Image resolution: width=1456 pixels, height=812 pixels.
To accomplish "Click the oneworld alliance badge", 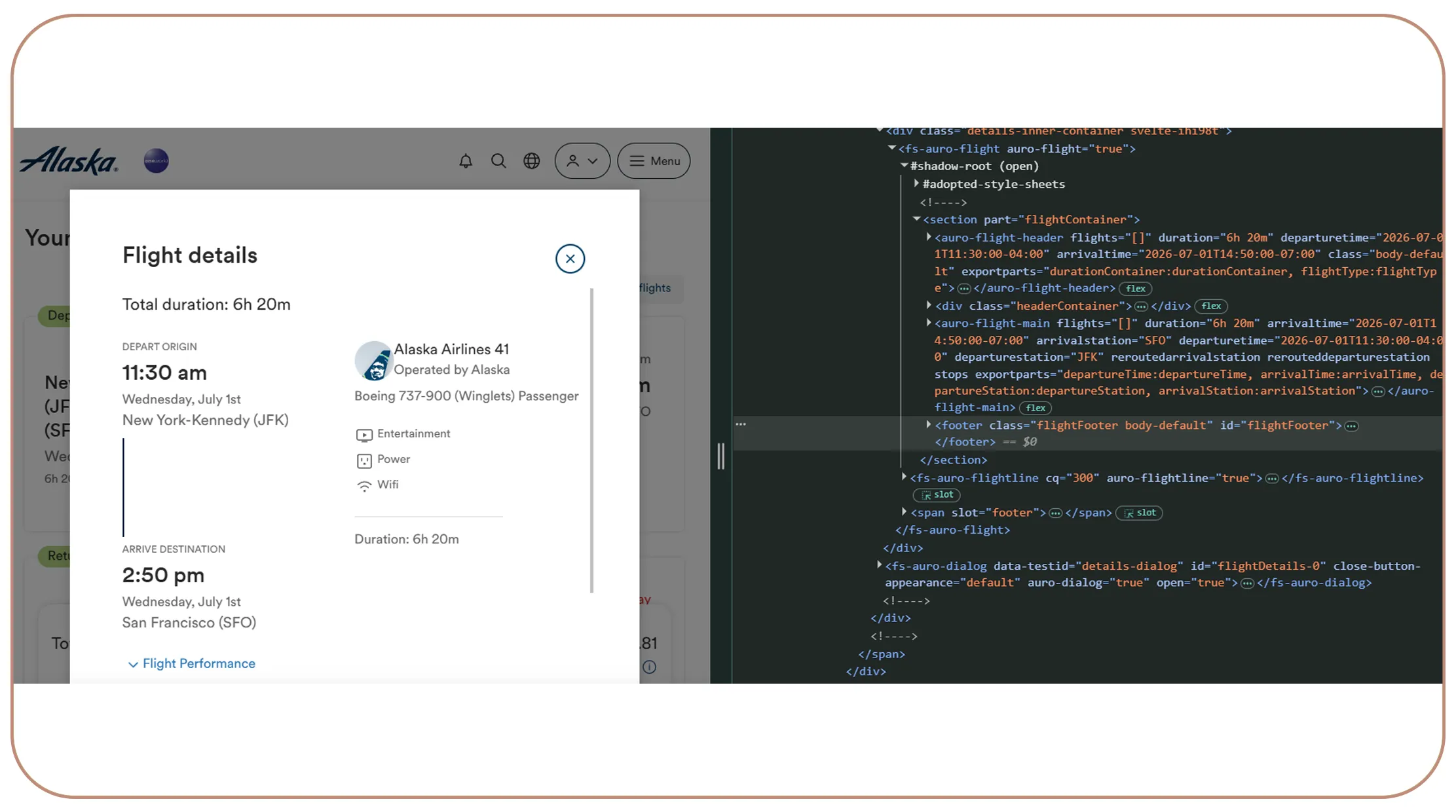I will click(x=157, y=160).
